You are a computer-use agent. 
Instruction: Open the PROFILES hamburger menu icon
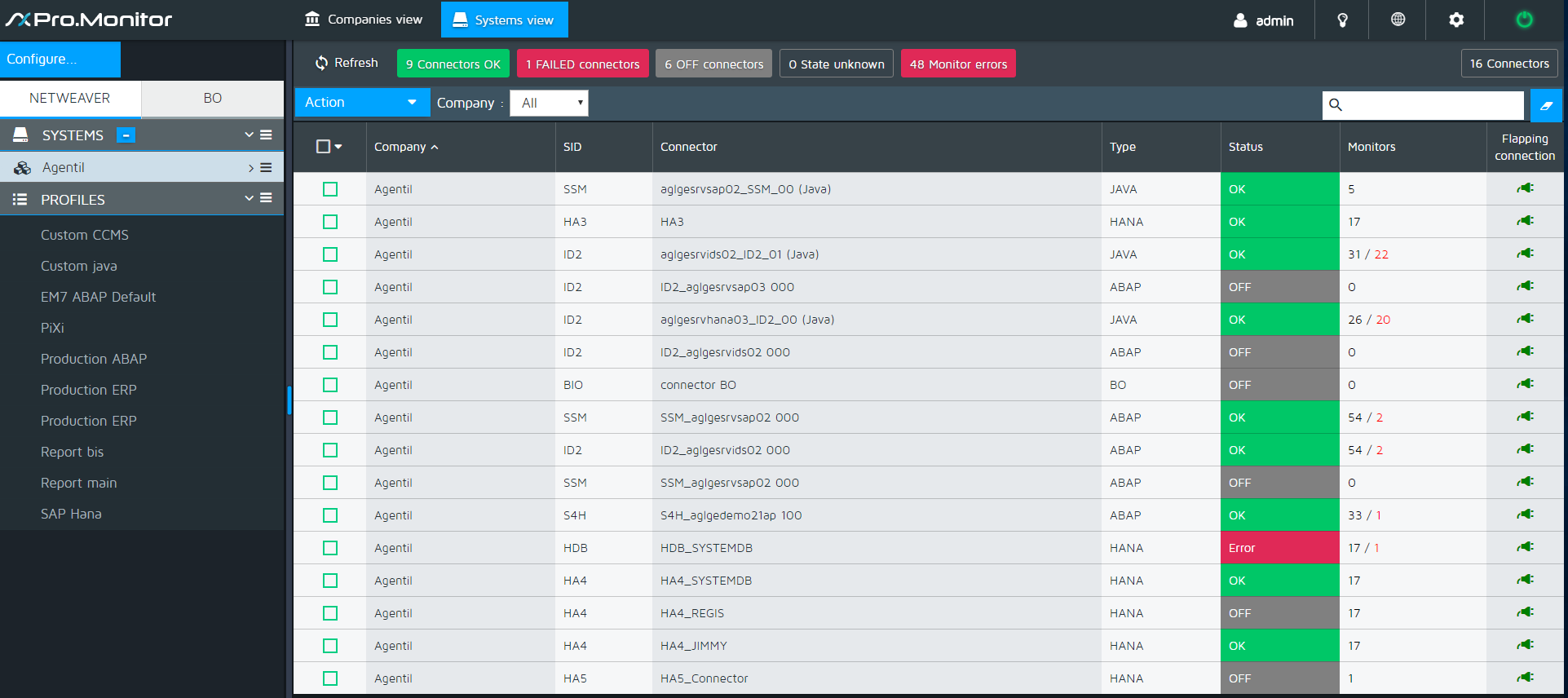point(266,198)
